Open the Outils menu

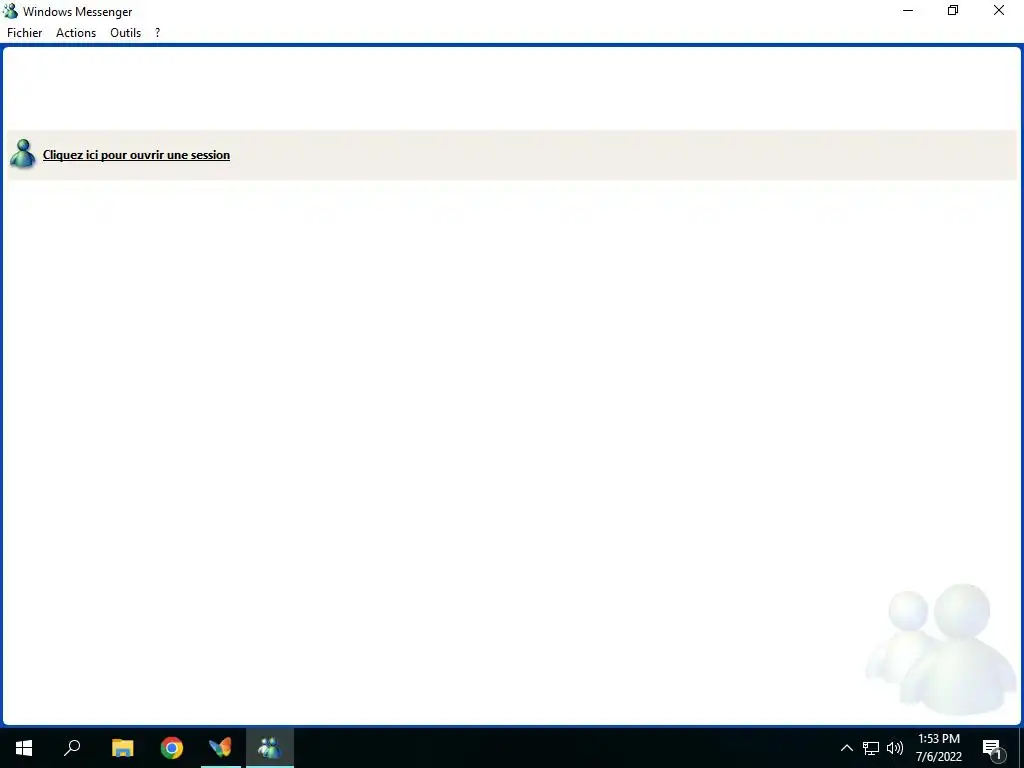(125, 33)
